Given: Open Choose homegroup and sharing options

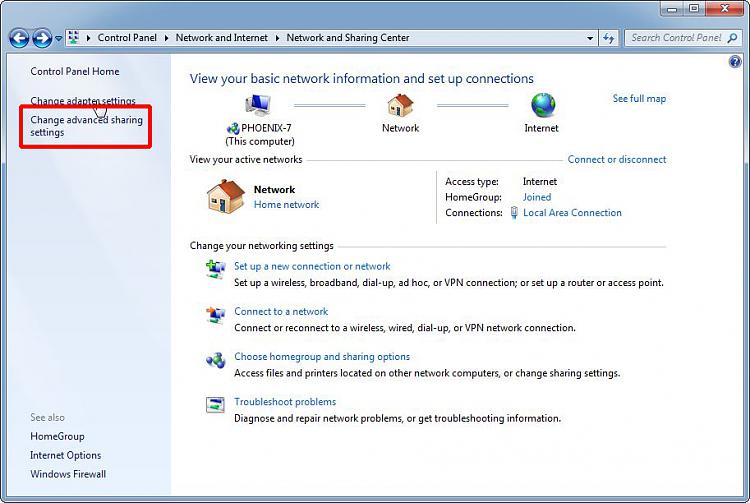Looking at the screenshot, I should click(322, 357).
